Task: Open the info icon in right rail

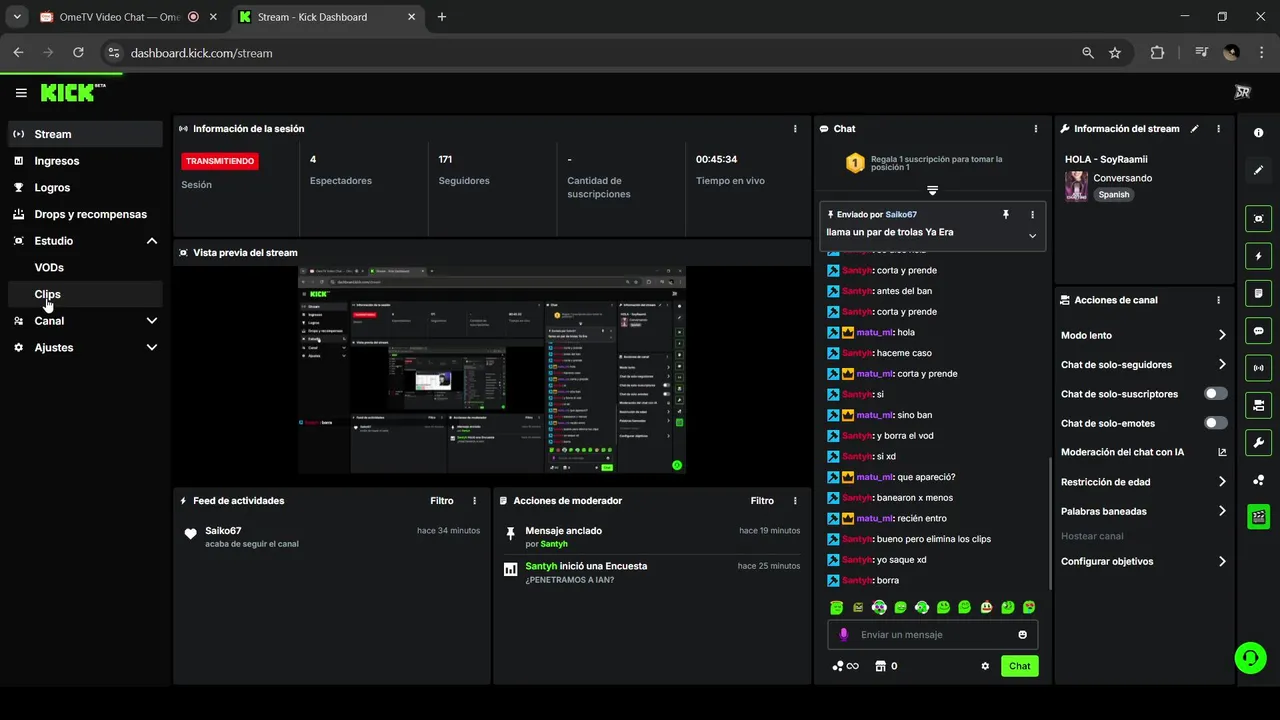Action: tap(1258, 133)
